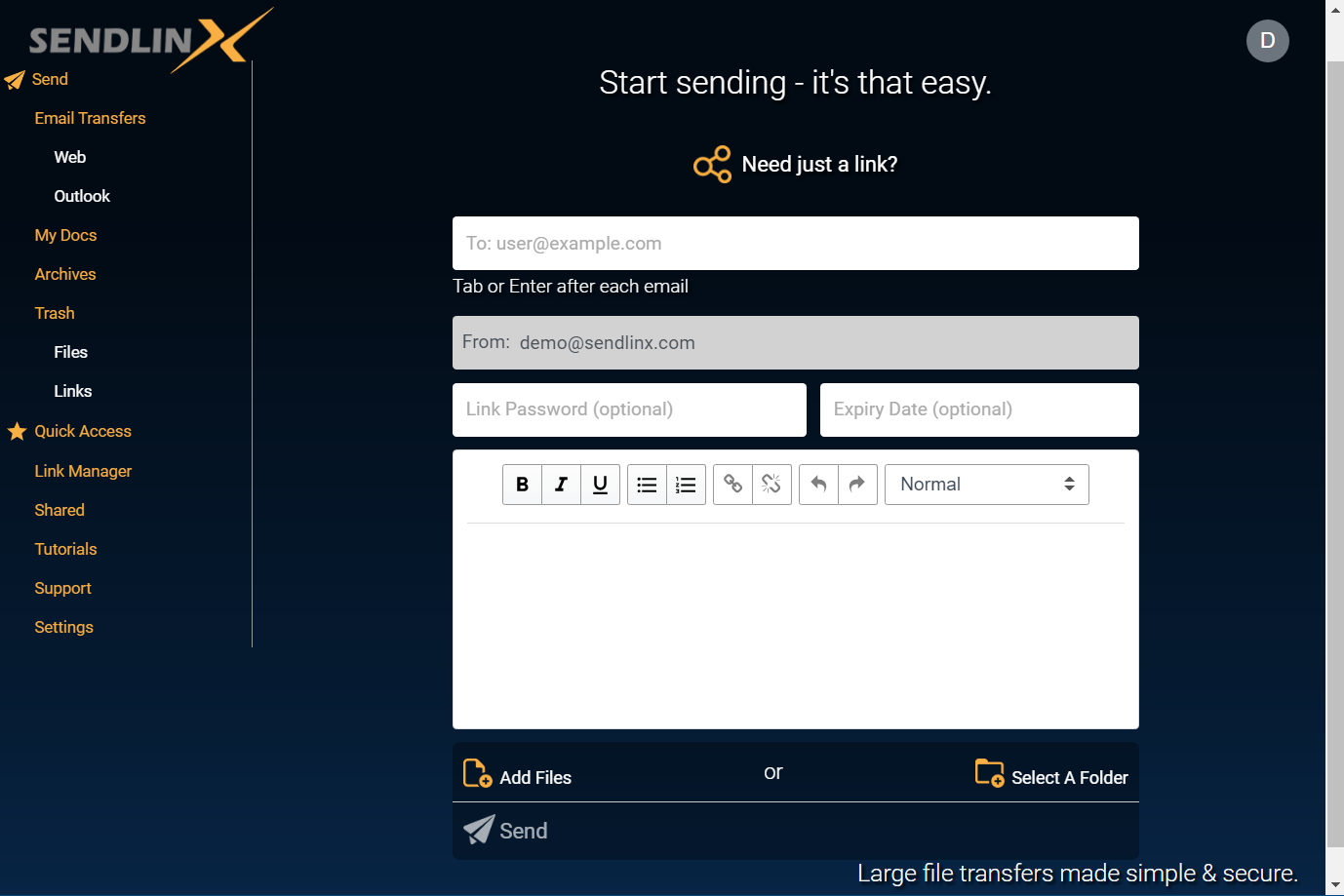This screenshot has height=896, width=1344.
Task: Open Settings in the sidebar
Action: pos(63,628)
